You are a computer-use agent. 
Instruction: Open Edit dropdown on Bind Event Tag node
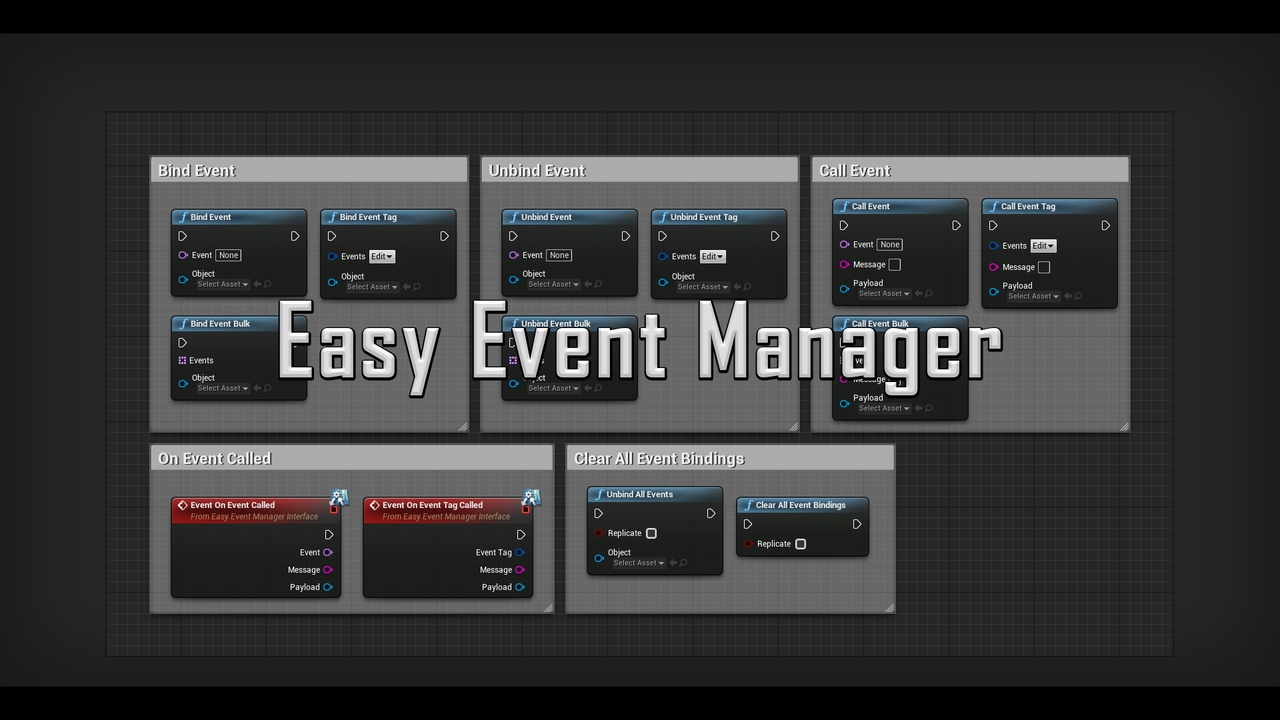382,256
